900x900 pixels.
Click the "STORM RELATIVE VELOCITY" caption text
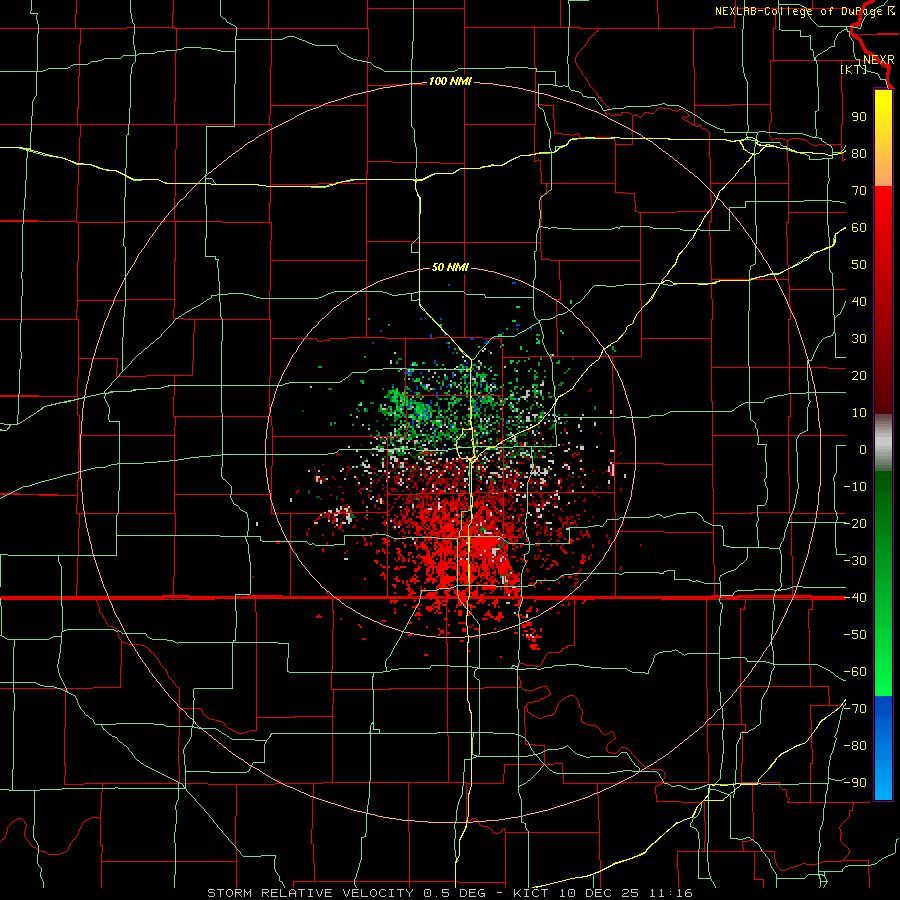pyautogui.click(x=310, y=893)
